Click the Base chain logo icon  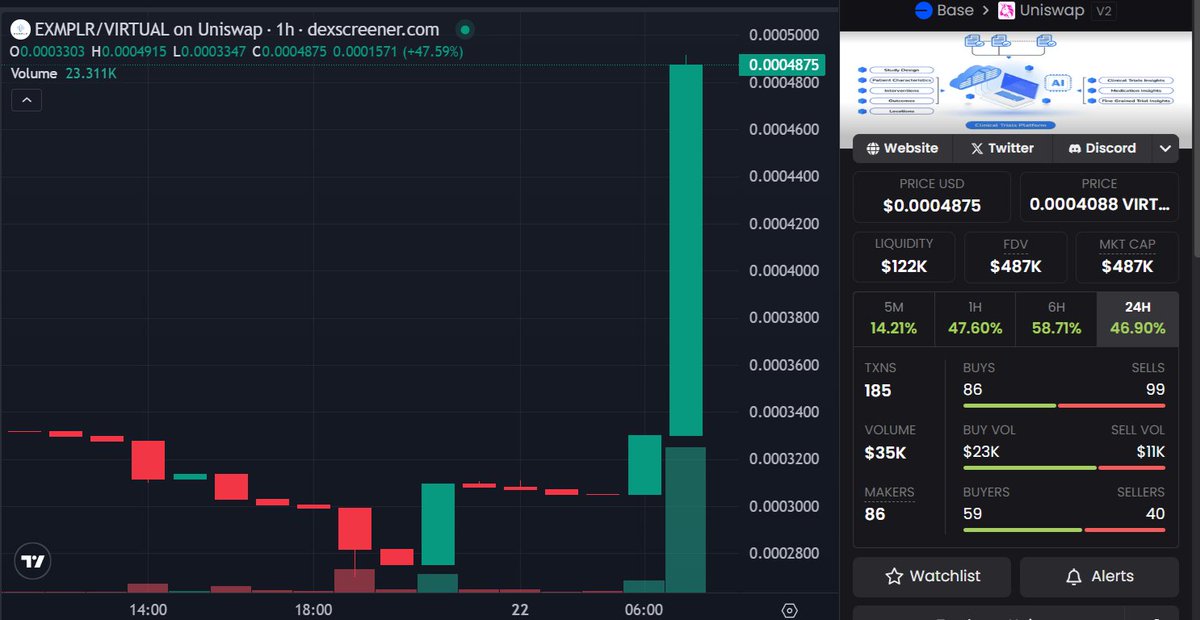pos(923,10)
